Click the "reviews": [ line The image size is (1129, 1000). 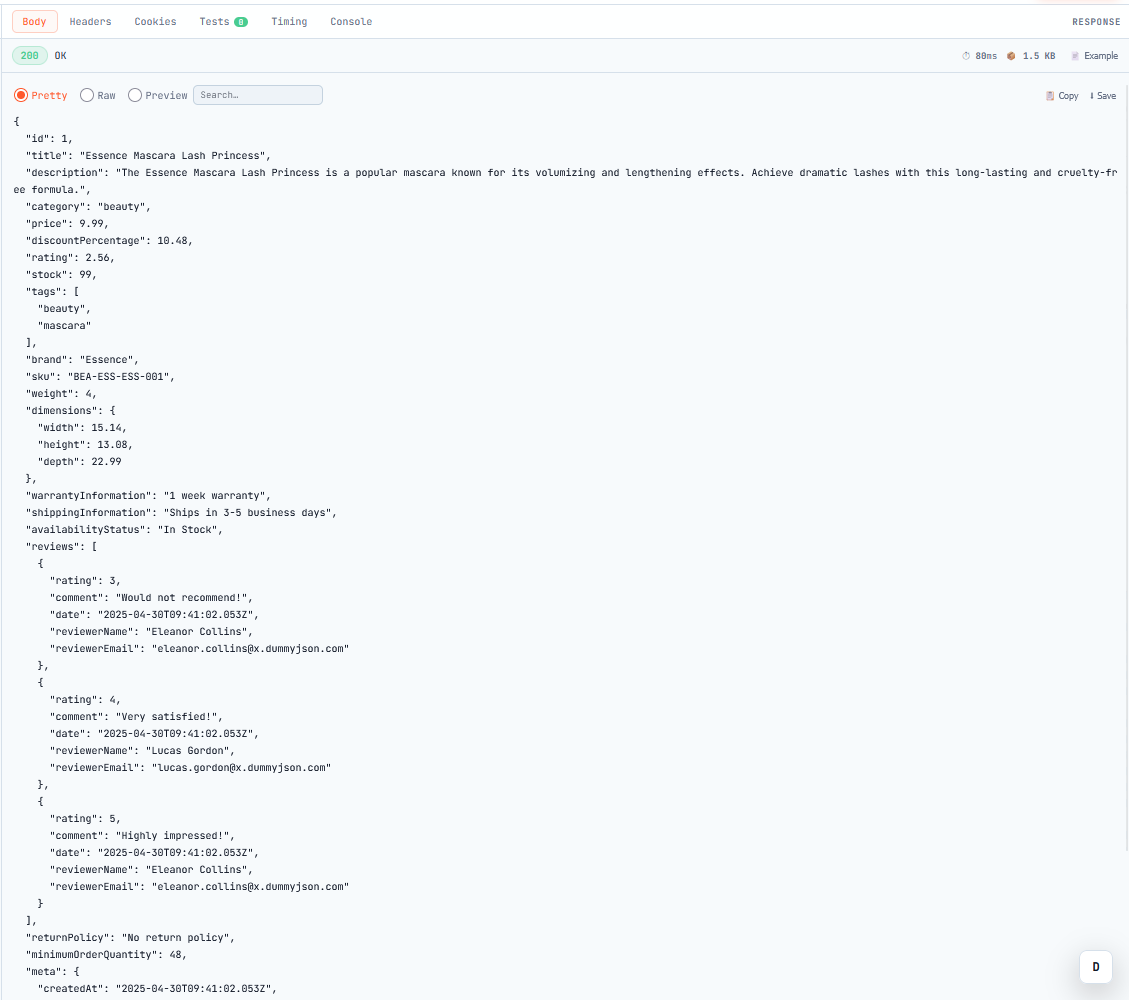61,546
